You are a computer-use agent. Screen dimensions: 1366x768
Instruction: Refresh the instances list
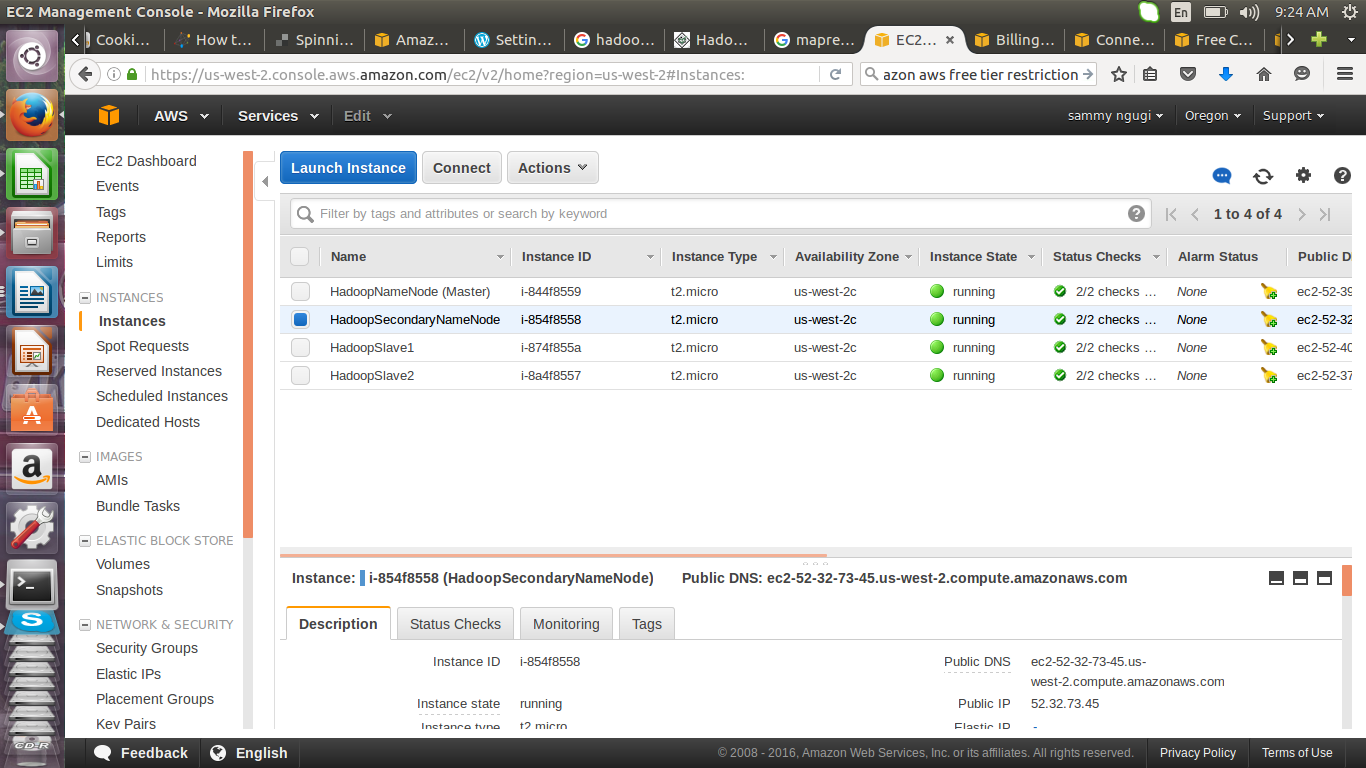pos(1263,176)
